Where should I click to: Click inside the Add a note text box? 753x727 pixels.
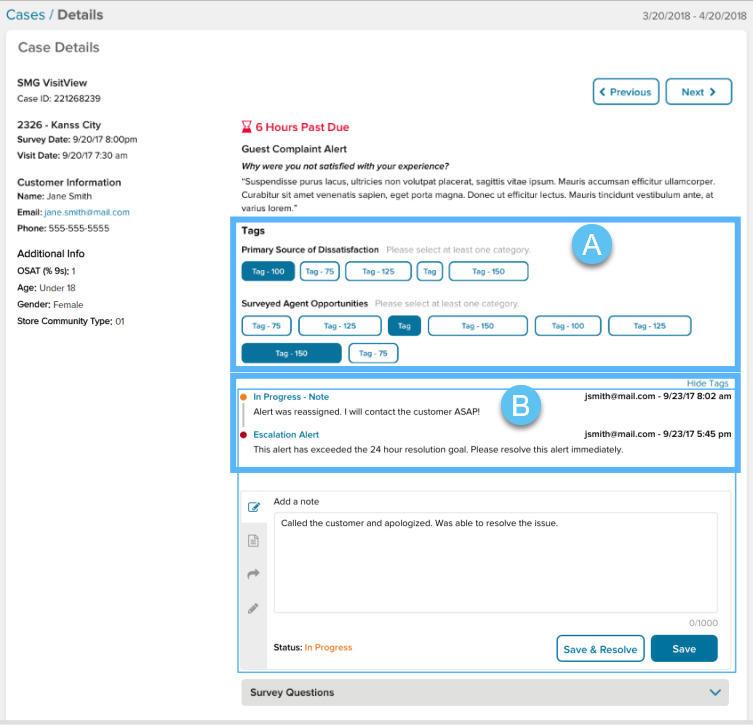(x=495, y=560)
